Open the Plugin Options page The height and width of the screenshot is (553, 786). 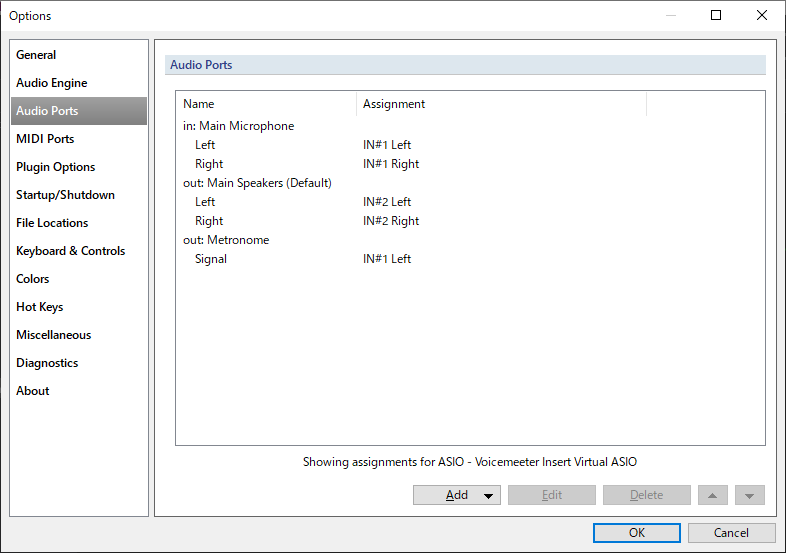56,167
